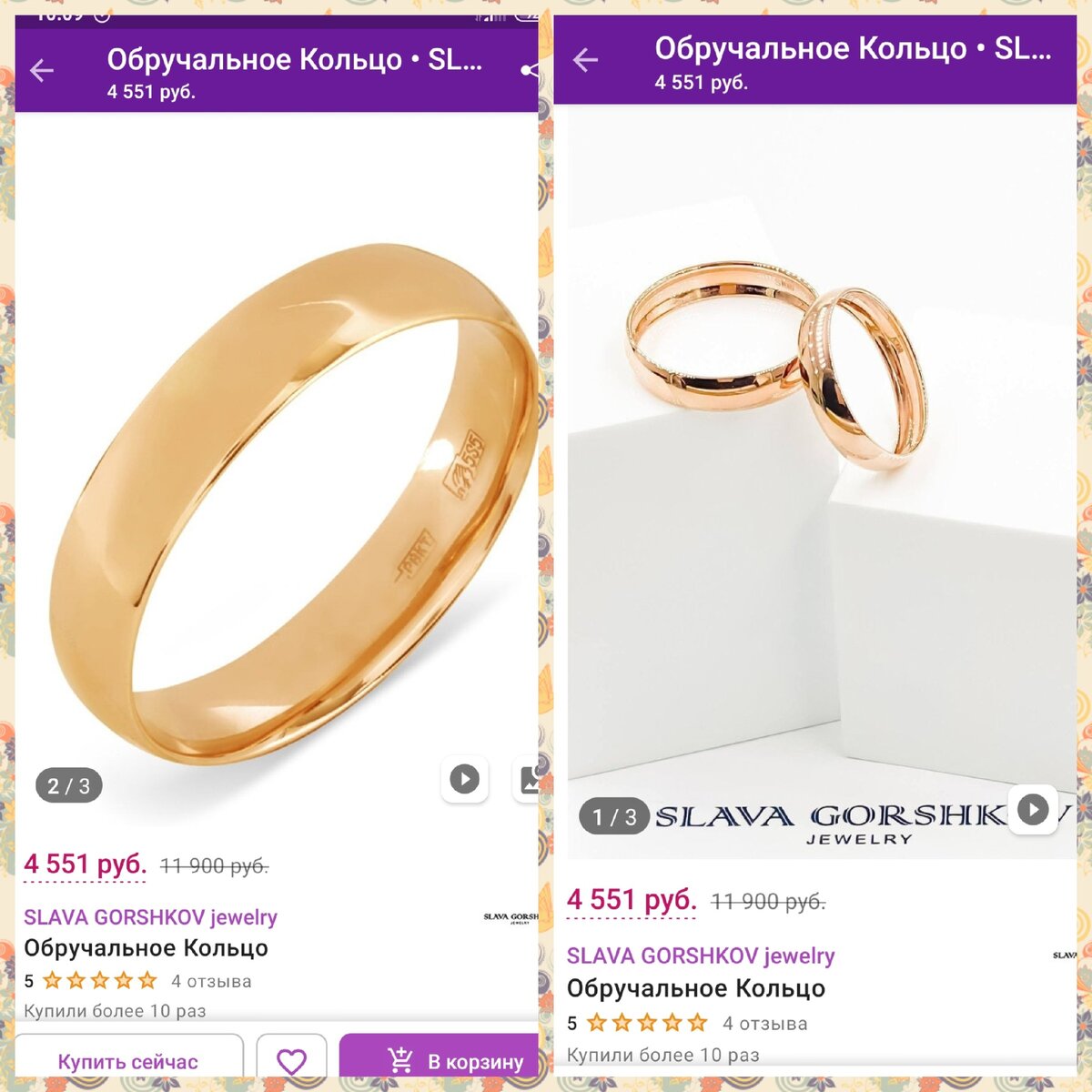Viewport: 1092px width, 1092px height.
Task: Play the product video on right screen
Action: click(x=1033, y=809)
